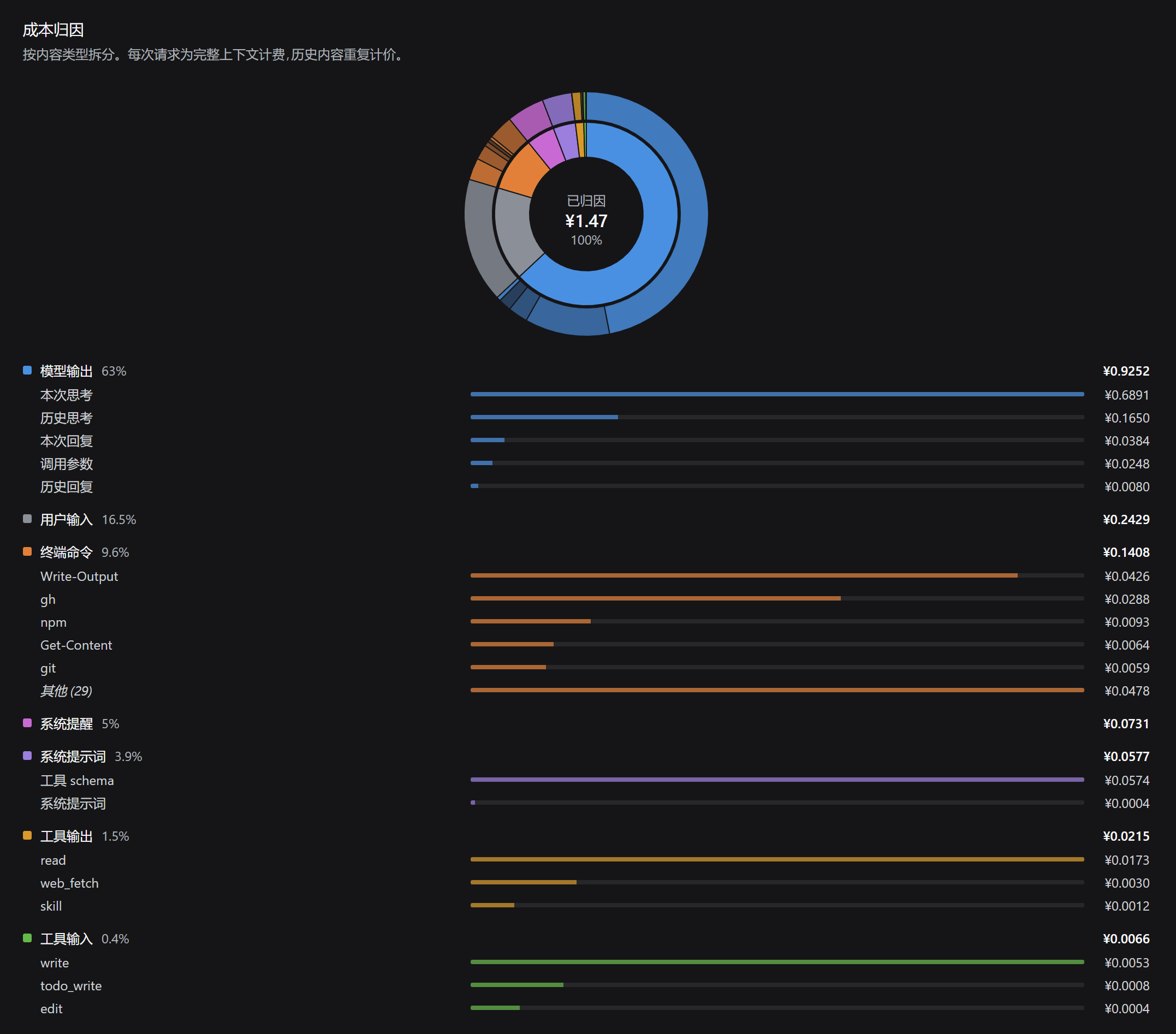Screen dimensions: 1176x1034
Task: Click the ¥1.47 total in donut center
Action: coord(586,221)
